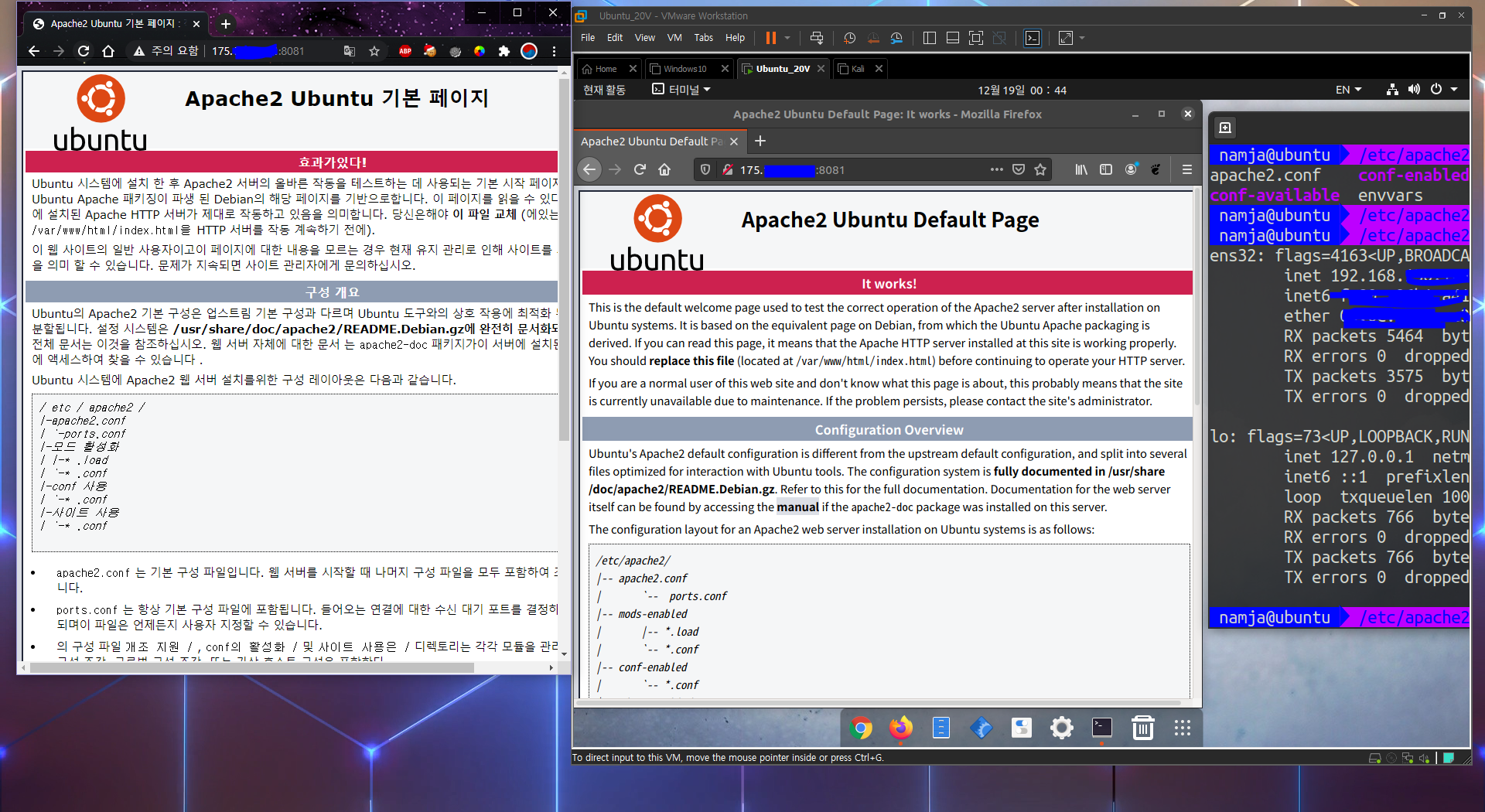Viewport: 1485px width, 812px height.
Task: Switch to the Windows10 VM tab
Action: (684, 69)
